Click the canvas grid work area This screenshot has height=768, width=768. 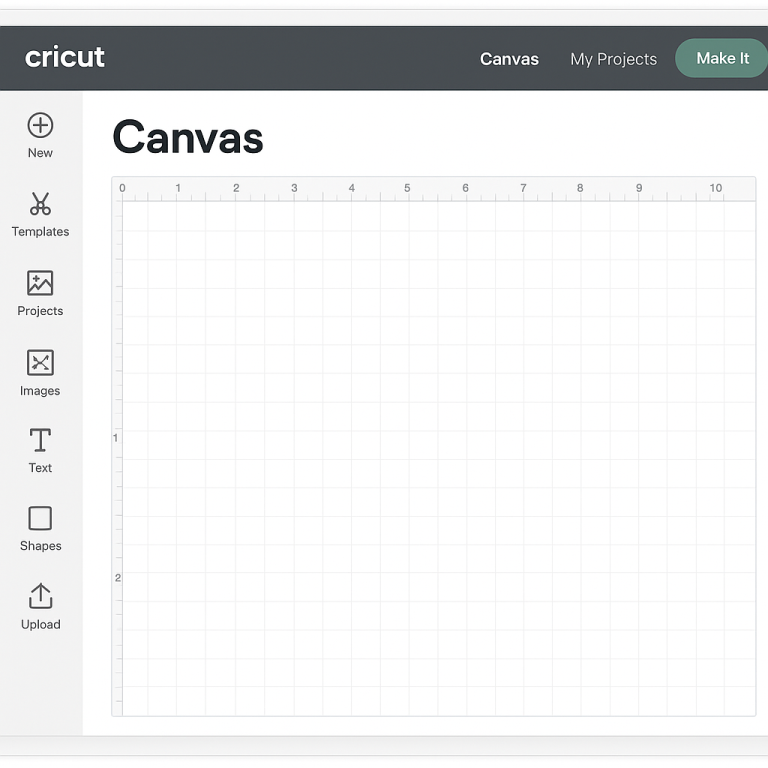click(439, 458)
